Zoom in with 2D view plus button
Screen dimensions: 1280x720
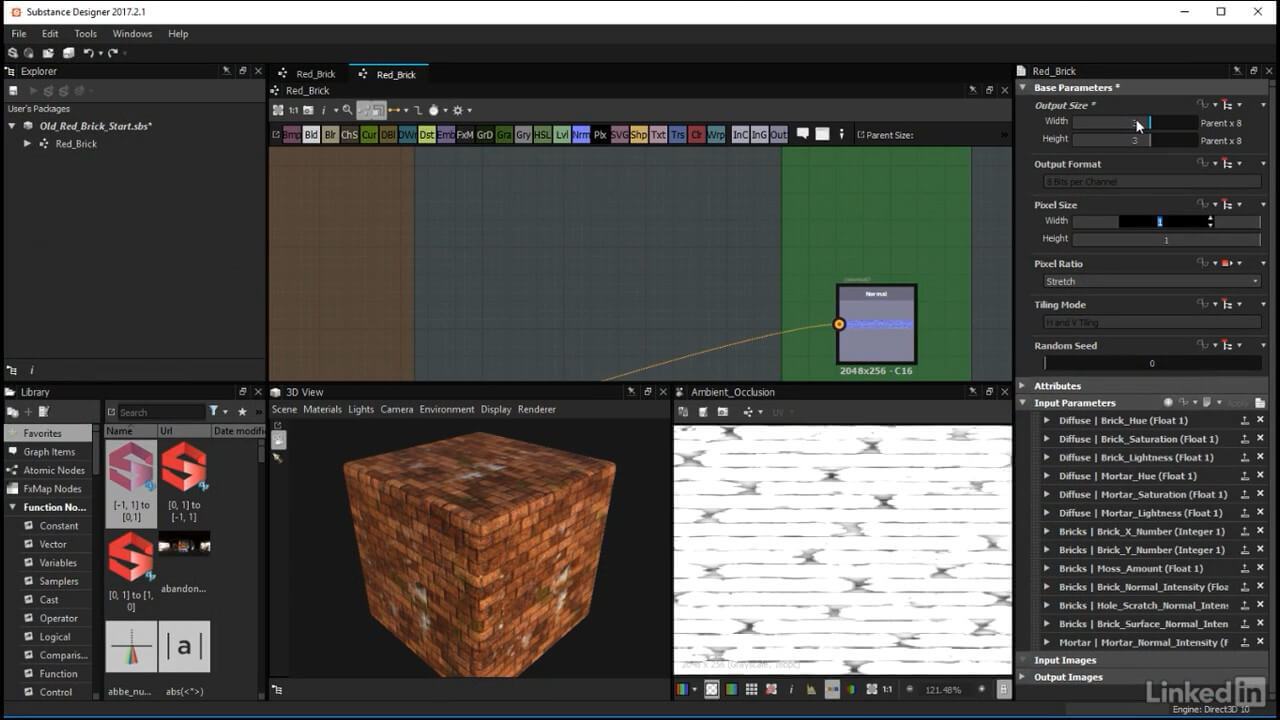[981, 690]
